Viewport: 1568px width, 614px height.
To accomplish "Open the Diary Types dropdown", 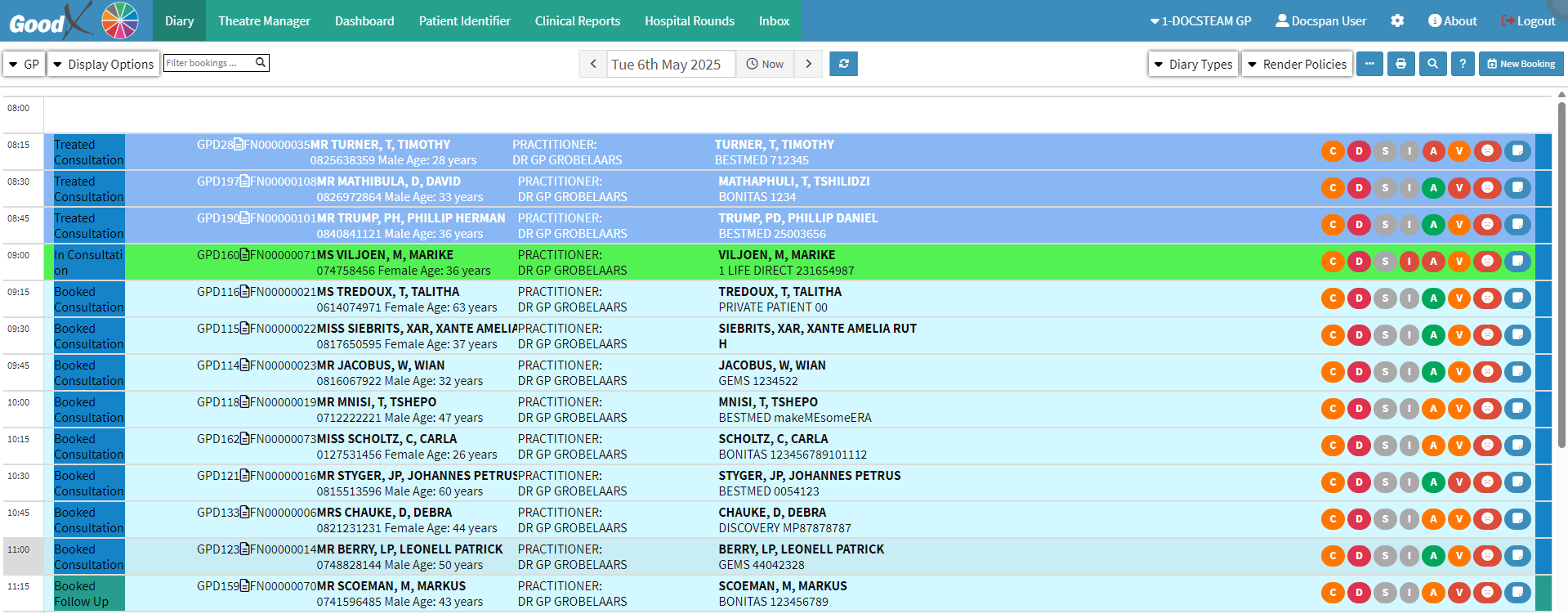I will click(x=1193, y=64).
